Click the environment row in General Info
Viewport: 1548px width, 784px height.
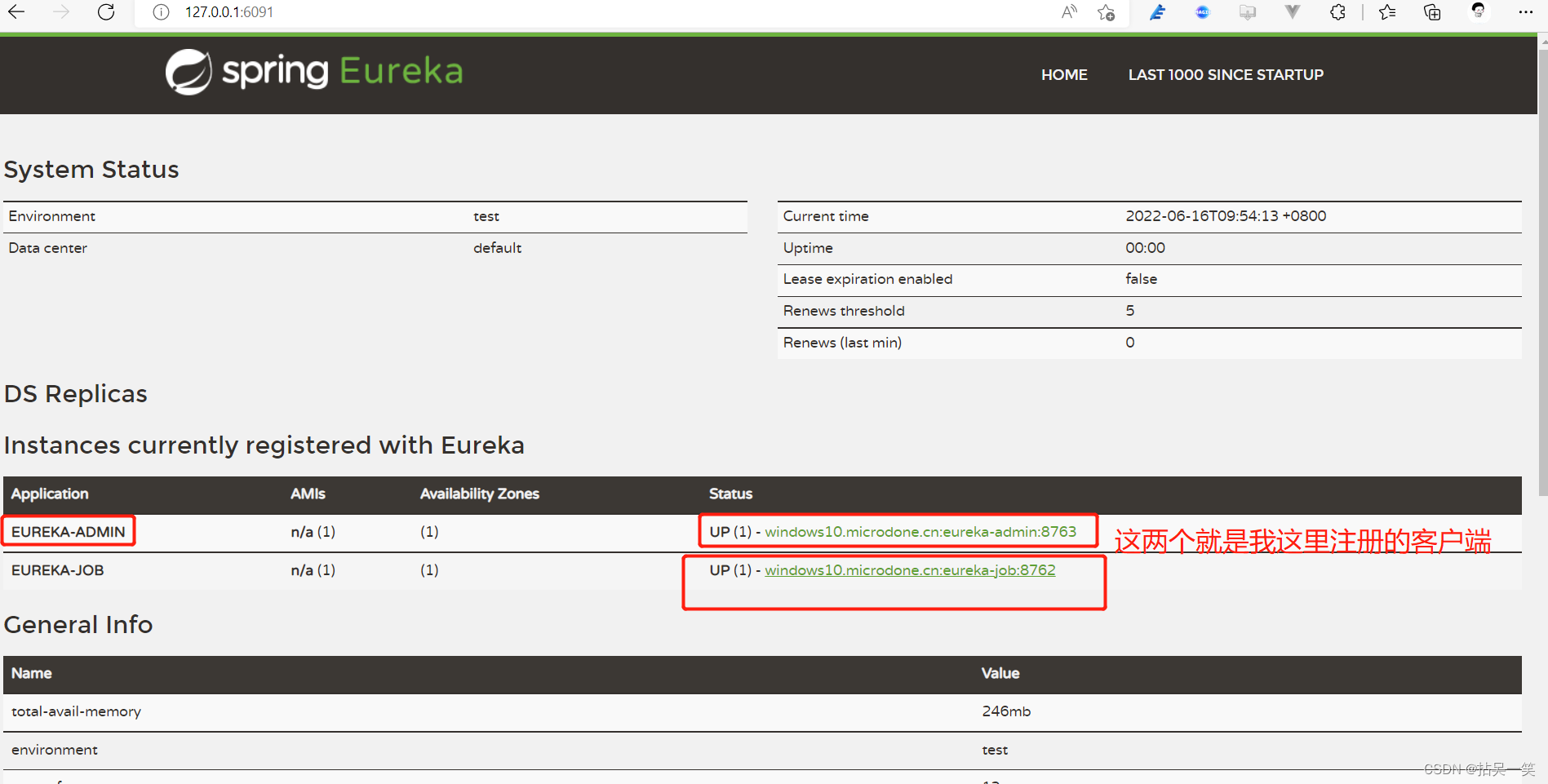(762, 751)
